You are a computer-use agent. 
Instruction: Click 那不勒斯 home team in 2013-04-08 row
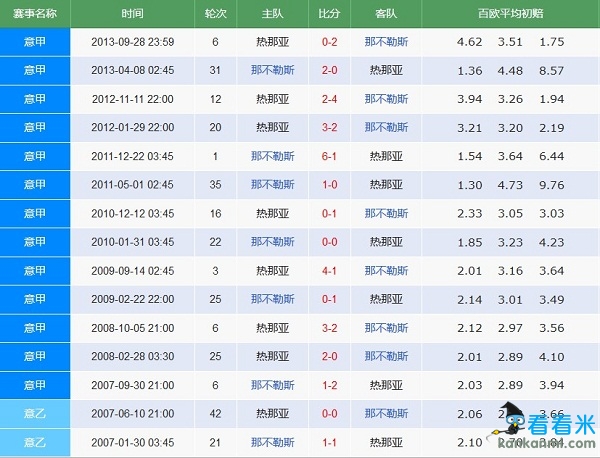(272, 71)
